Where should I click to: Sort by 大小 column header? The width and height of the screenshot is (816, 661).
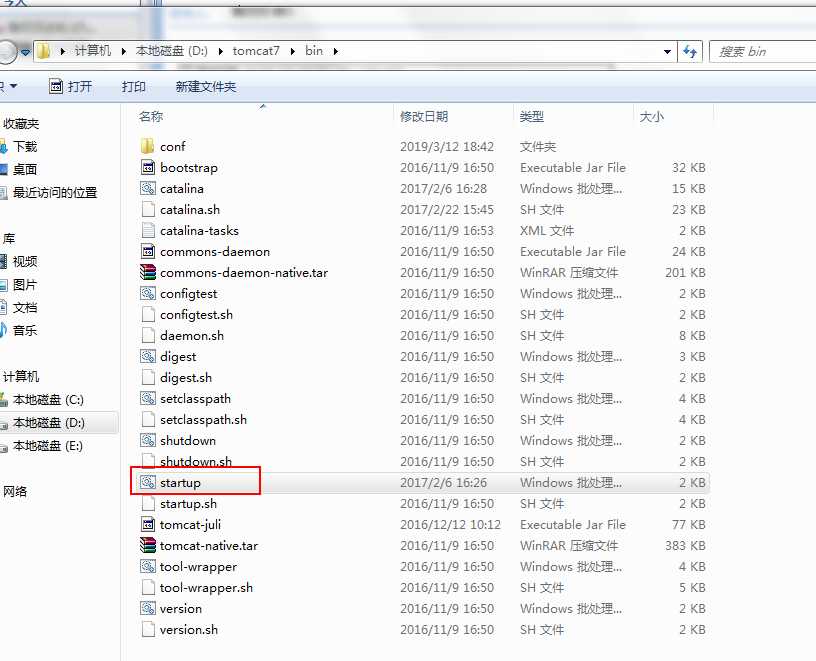(x=652, y=116)
